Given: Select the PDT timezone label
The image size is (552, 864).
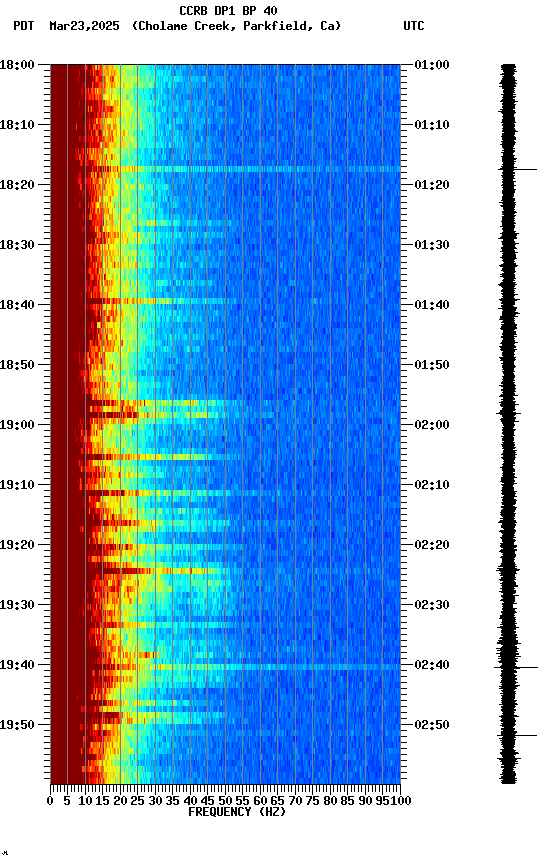Looking at the screenshot, I should [x=24, y=26].
